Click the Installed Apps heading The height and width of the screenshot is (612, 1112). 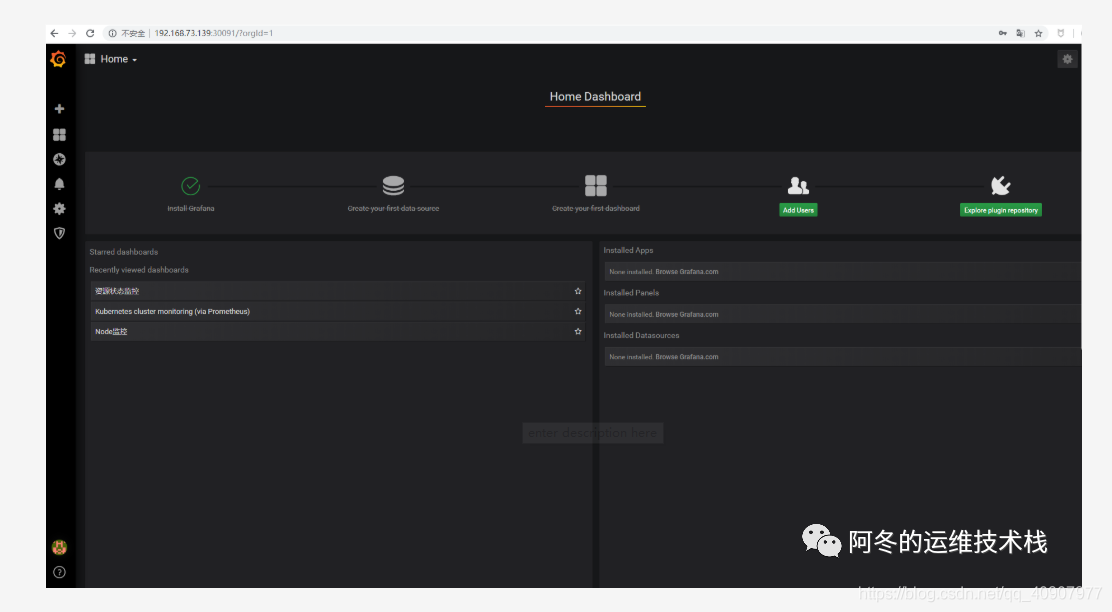coord(628,250)
